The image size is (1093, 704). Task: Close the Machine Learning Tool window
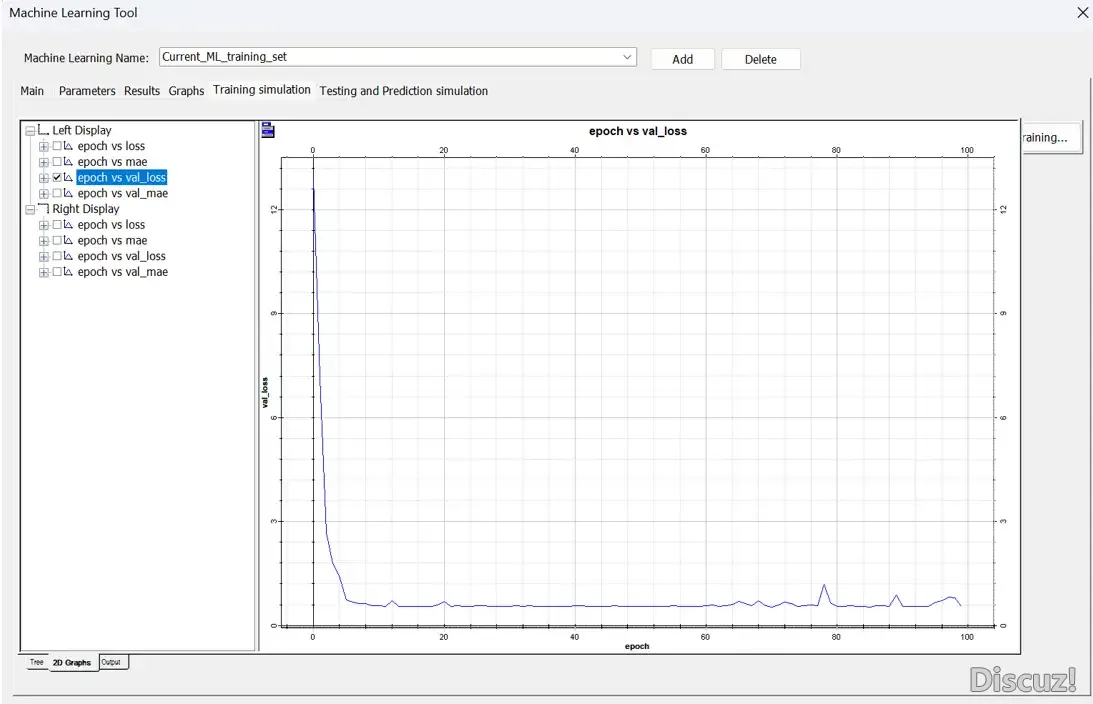(x=1083, y=13)
